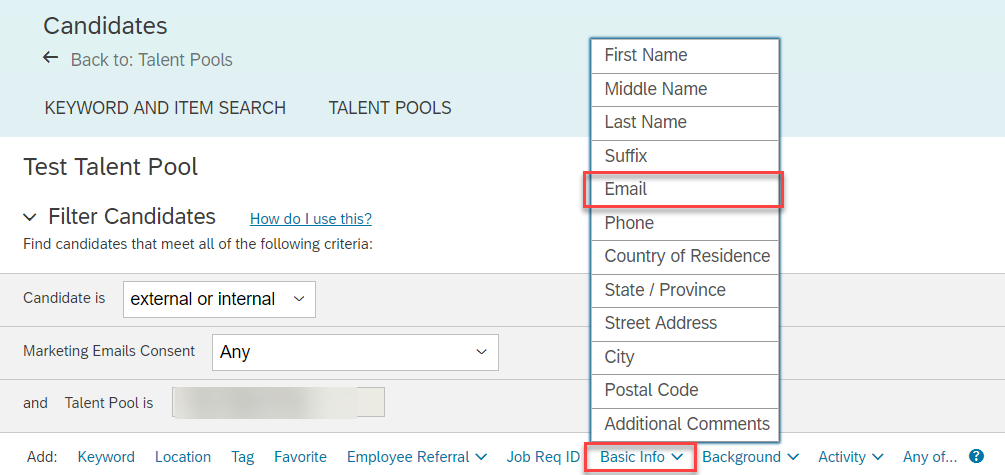Screen dimensions: 1005x475
Task: Add a Job Req ID filter
Action: point(543,457)
